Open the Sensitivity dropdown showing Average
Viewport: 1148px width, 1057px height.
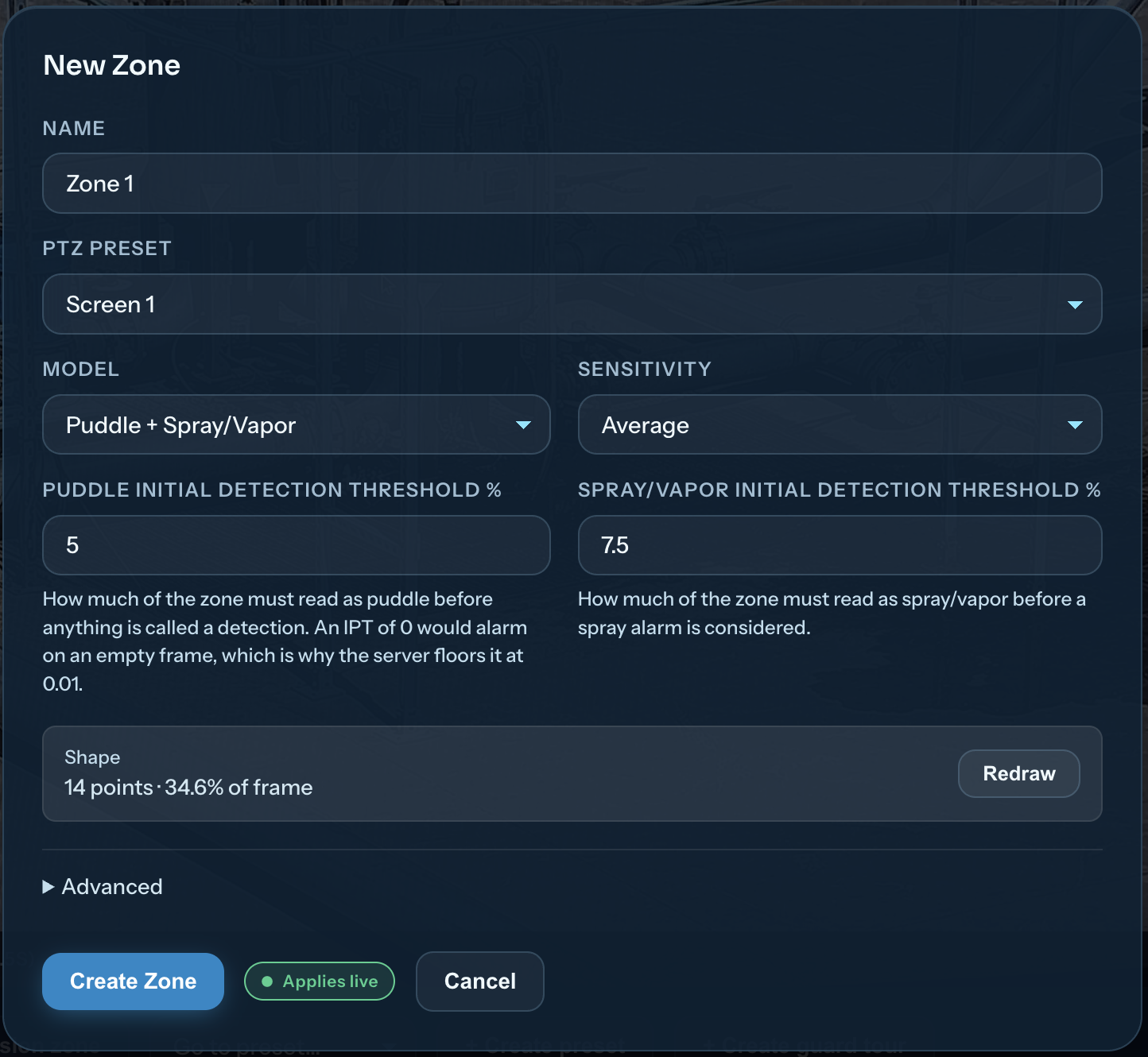(840, 425)
